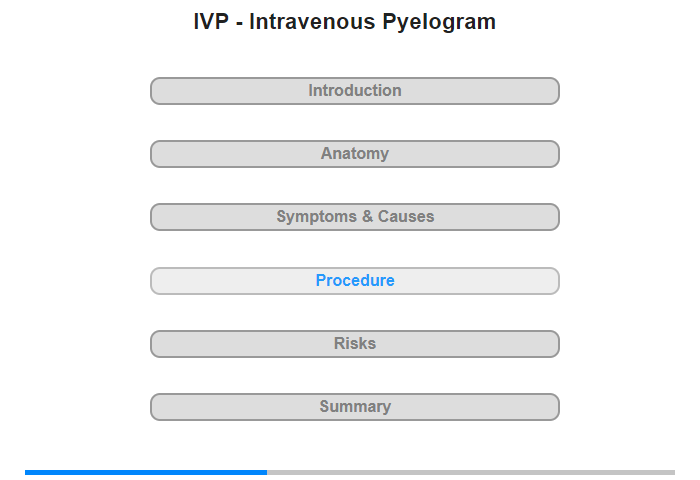Click the blue Procedure text label
700x480 pixels.
(355, 280)
